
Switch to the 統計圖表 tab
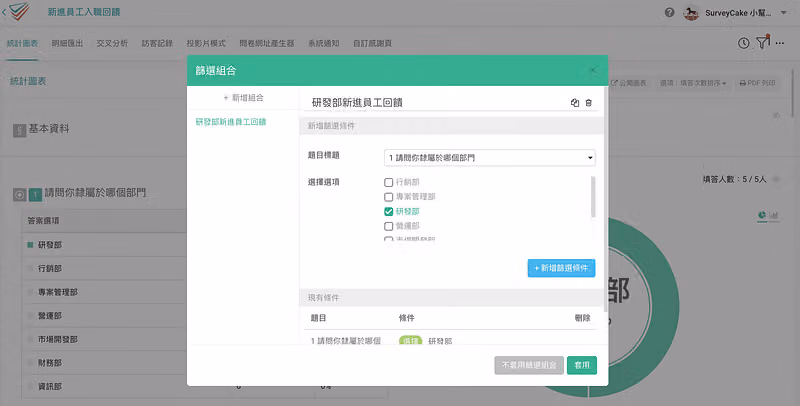(22, 43)
